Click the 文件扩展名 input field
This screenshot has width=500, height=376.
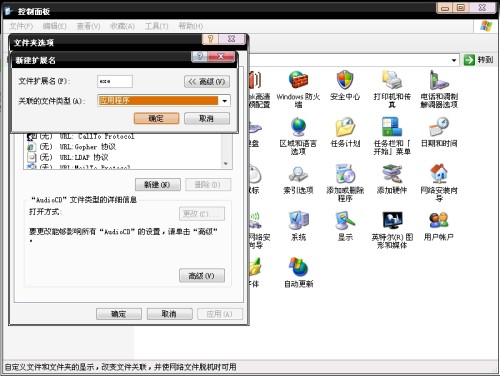pos(115,81)
